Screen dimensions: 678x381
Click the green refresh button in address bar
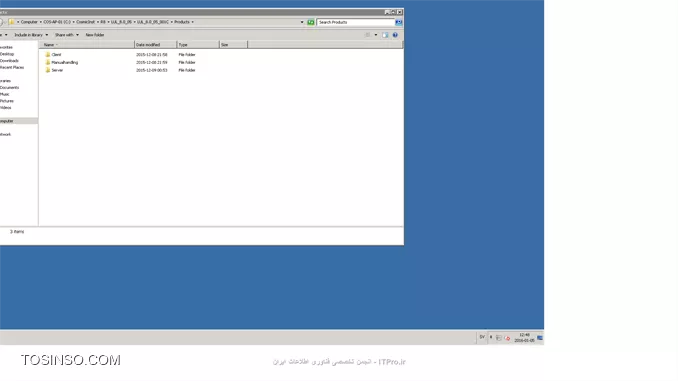point(310,22)
